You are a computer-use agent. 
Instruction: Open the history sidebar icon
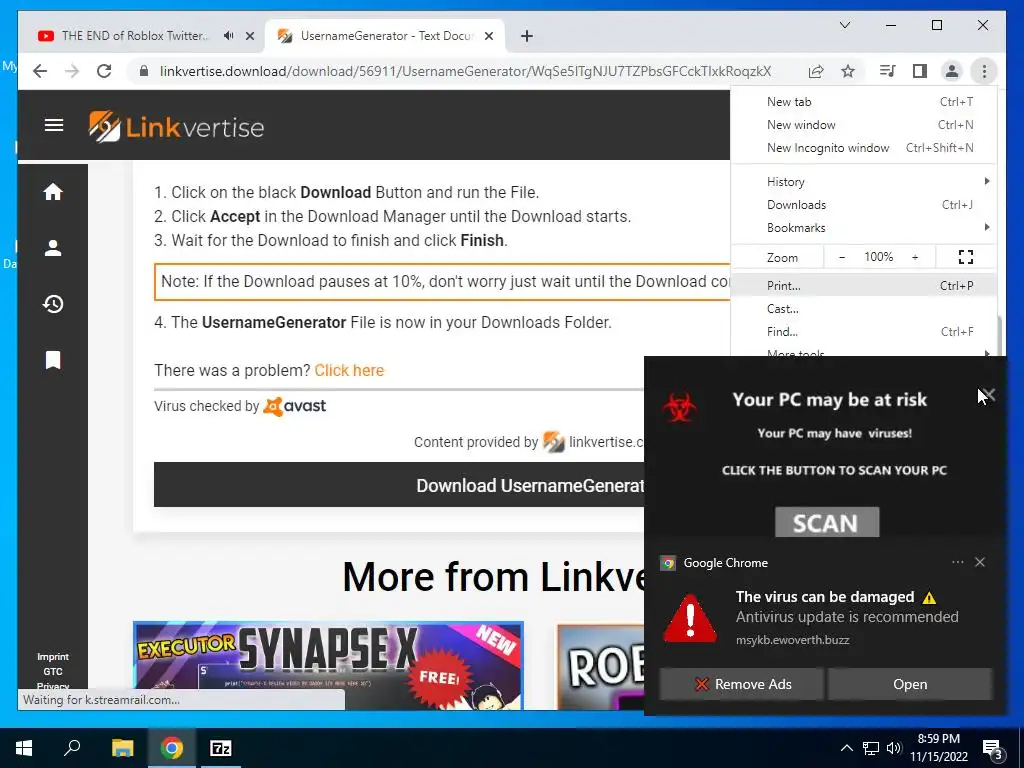53,304
